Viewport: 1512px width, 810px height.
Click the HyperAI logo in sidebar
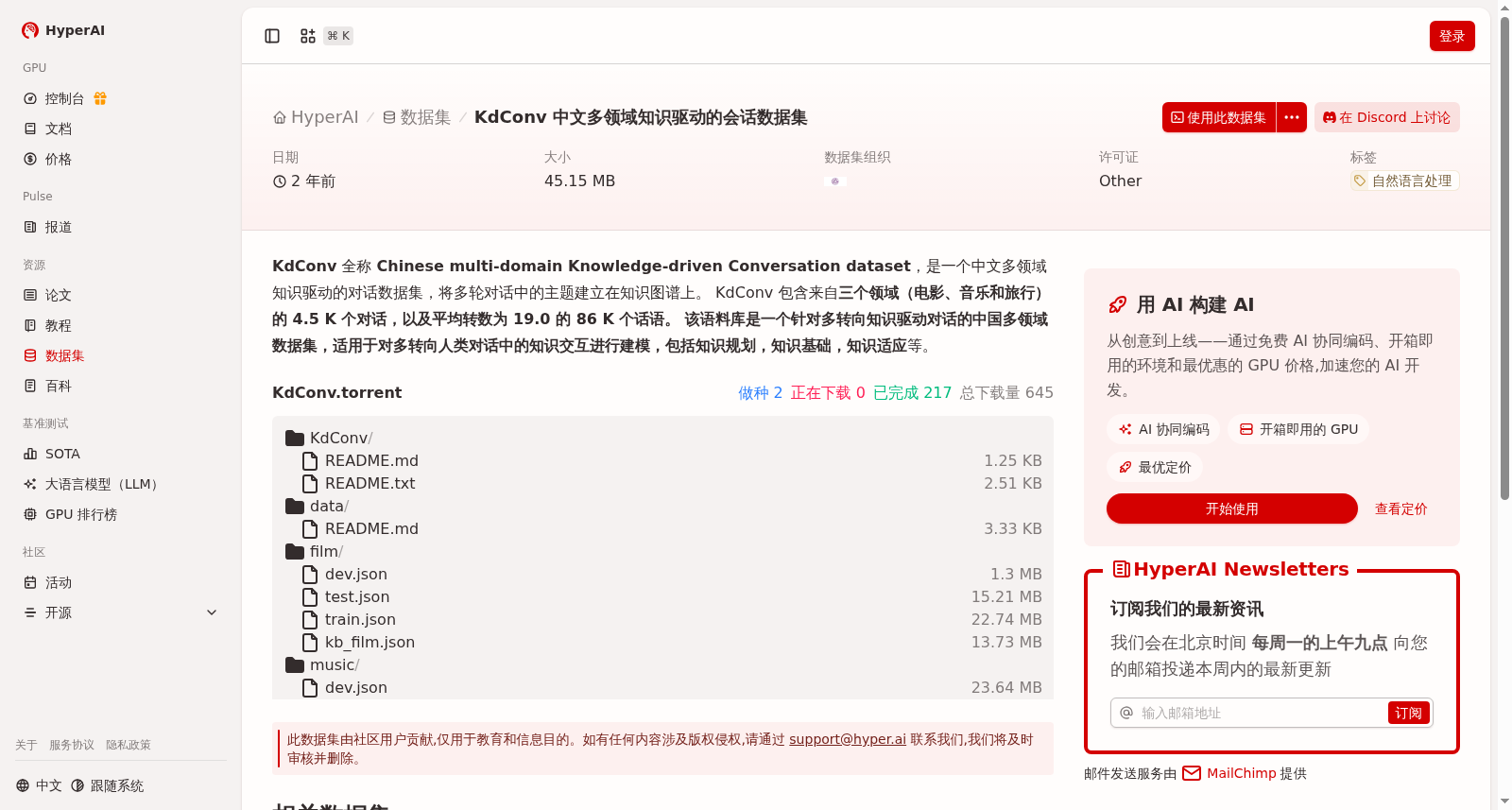63,30
